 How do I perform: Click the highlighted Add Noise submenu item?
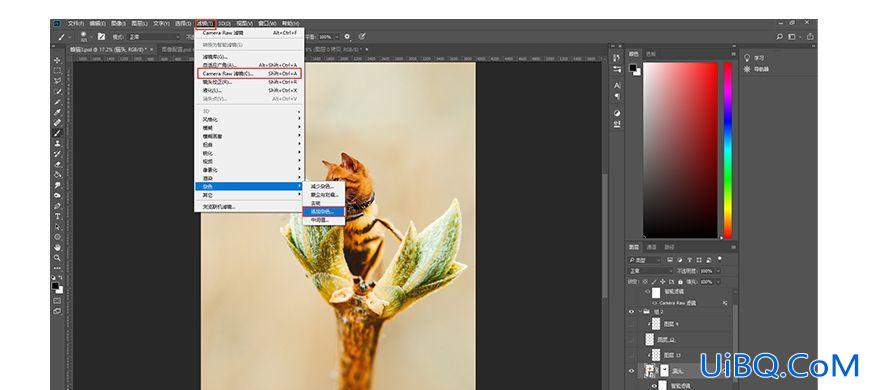(x=323, y=211)
